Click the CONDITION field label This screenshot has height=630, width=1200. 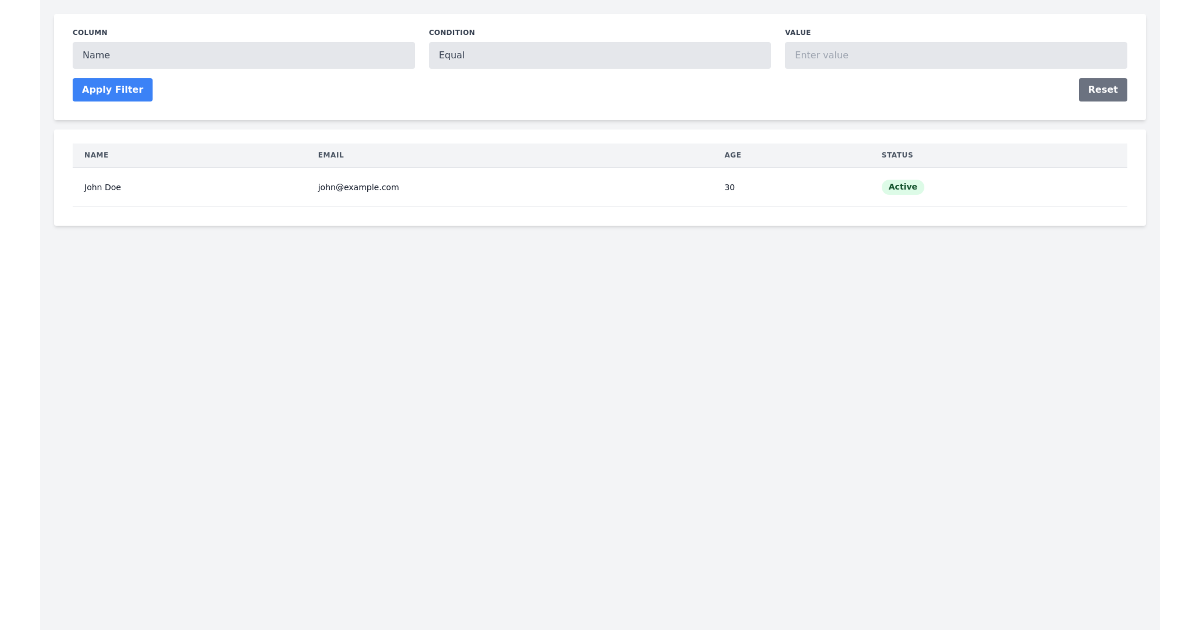pos(452,32)
